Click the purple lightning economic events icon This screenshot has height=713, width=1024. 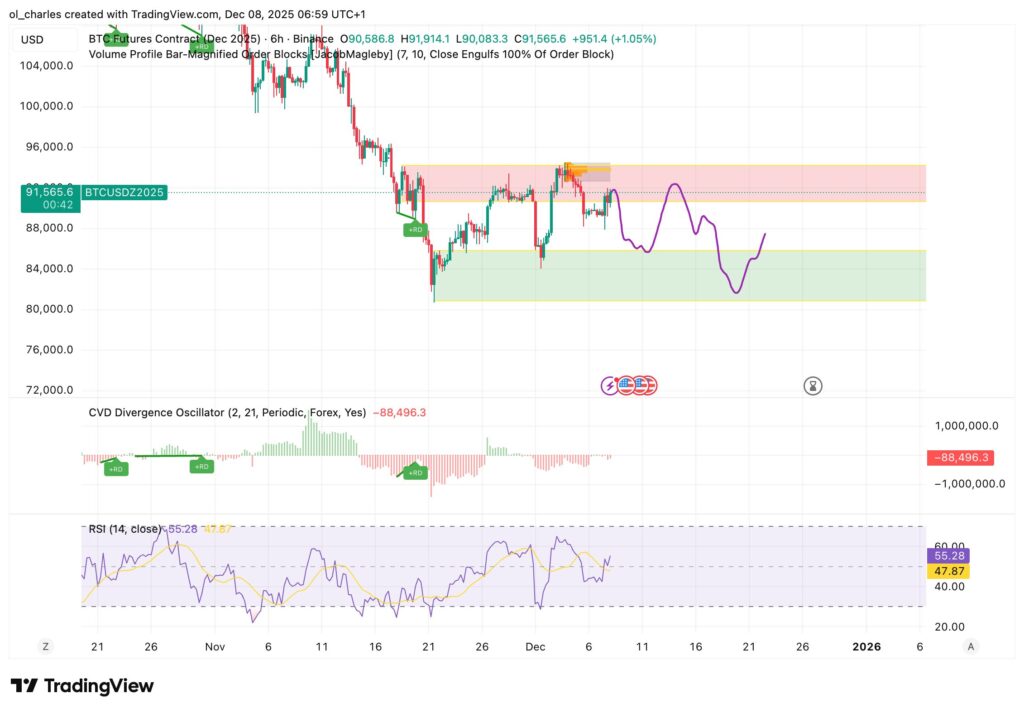609,385
